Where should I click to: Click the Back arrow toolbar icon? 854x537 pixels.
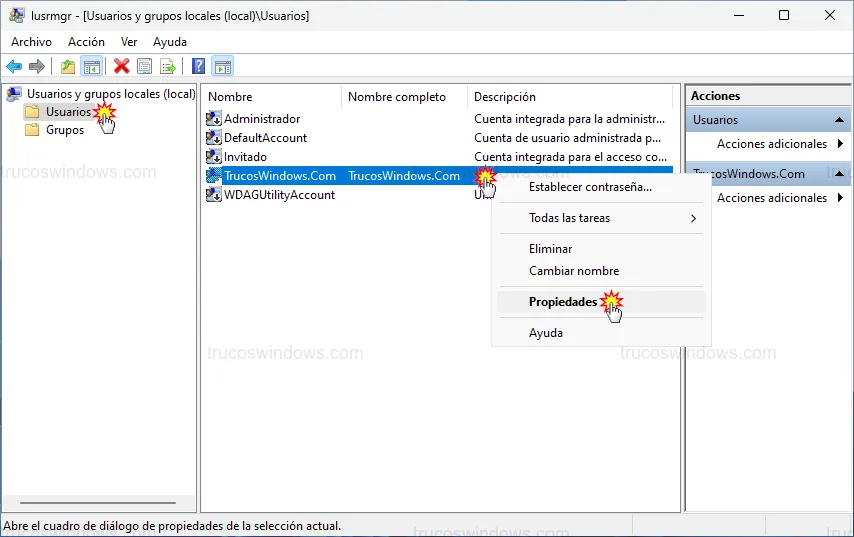14,67
